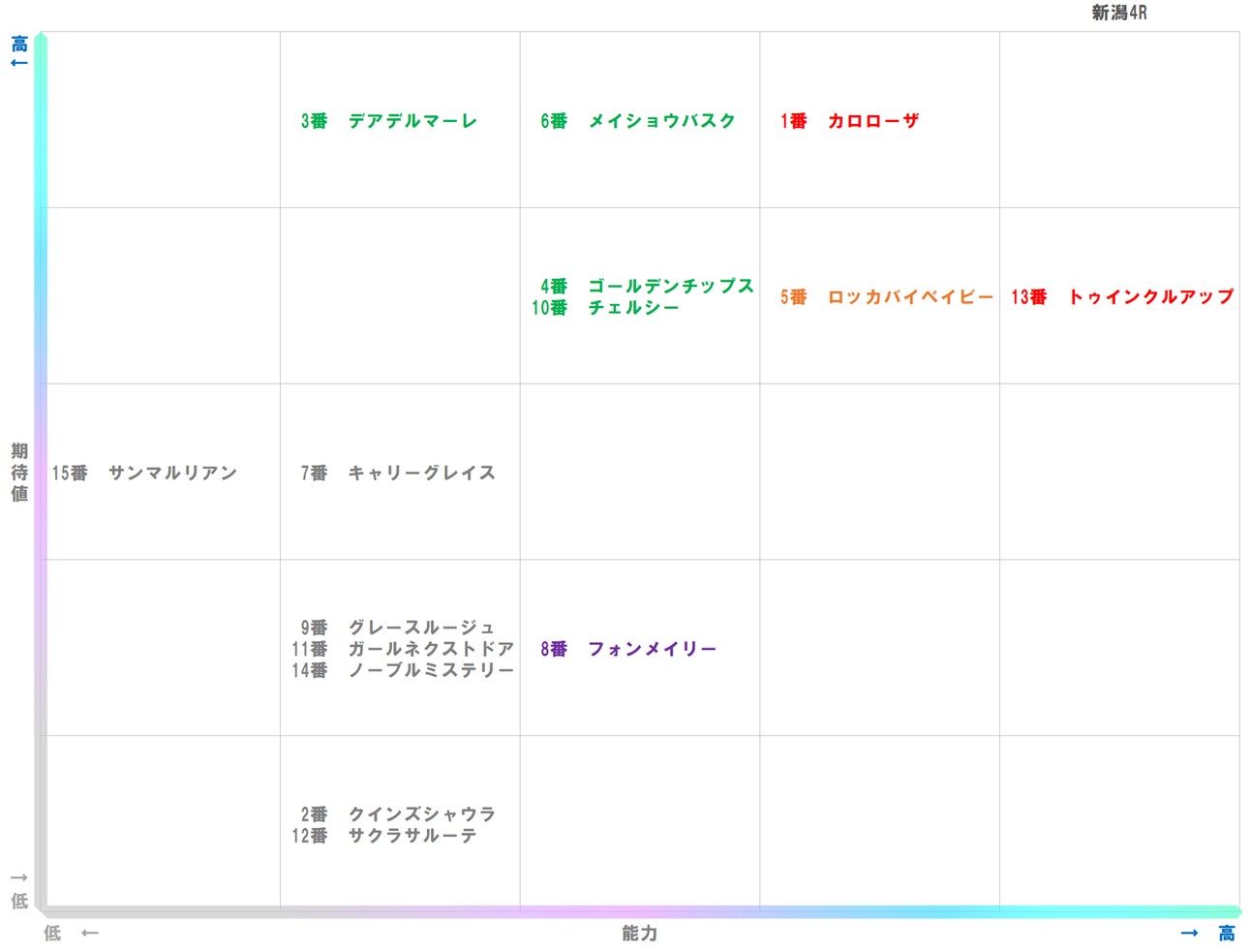Click the blue arrow below the vertical-axis 高 label
1250x952 pixels.
[18, 63]
